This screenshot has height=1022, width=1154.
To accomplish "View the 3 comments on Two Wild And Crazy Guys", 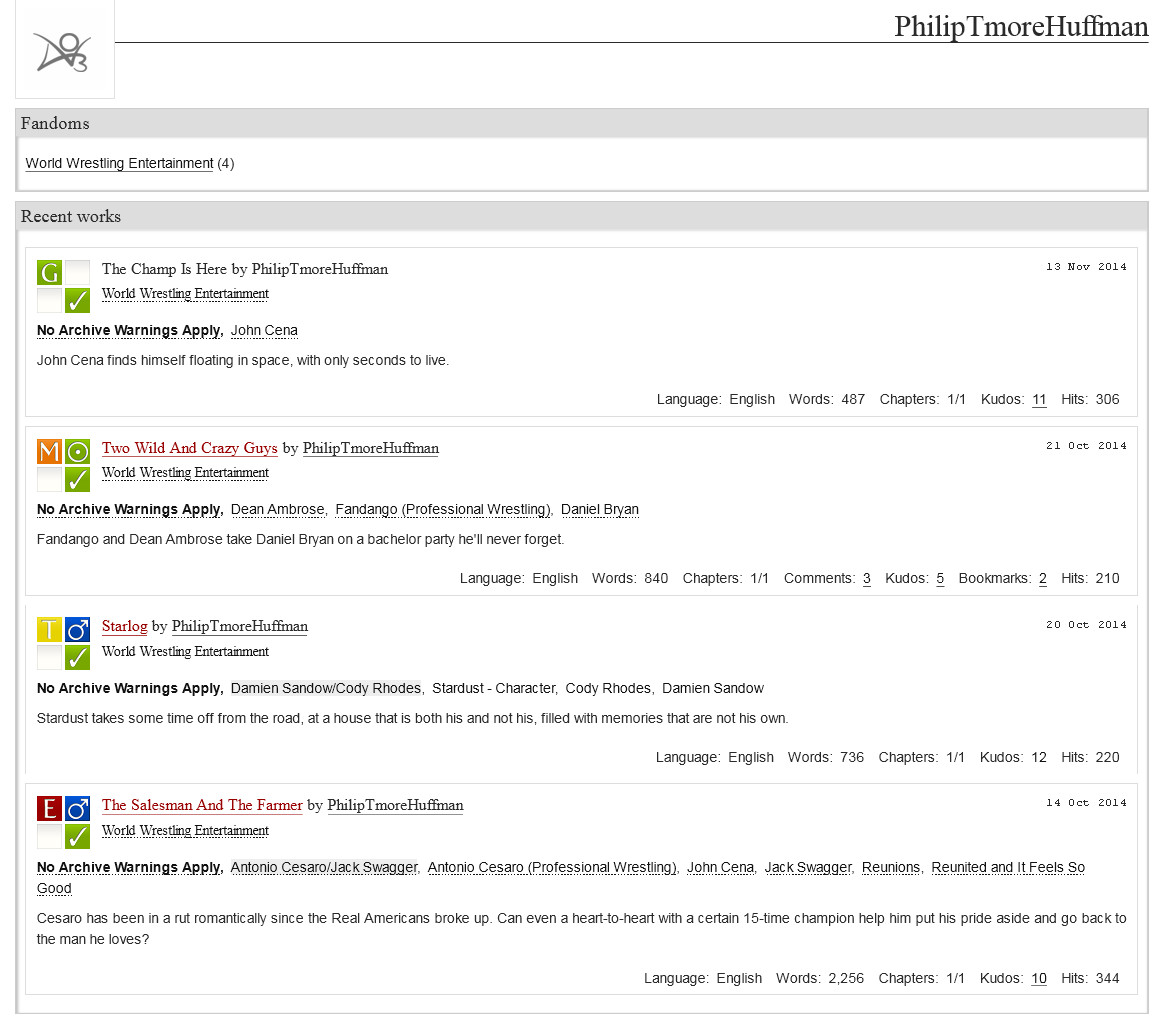I will (x=867, y=578).
